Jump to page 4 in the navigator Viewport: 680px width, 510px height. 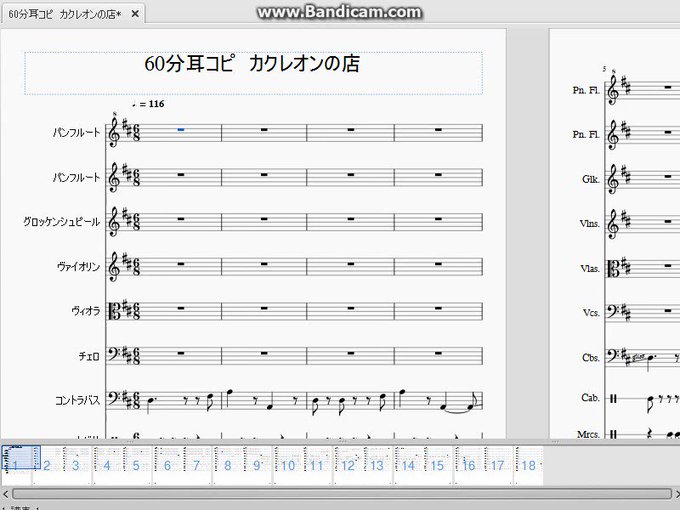[x=107, y=466]
